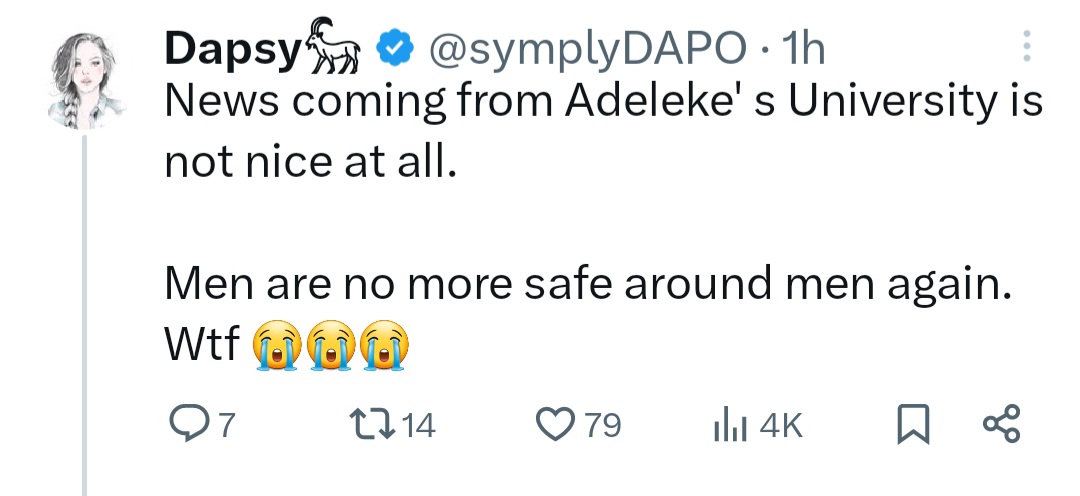Click the 1h timestamp
This screenshot has height=496, width=1080.
[805, 47]
